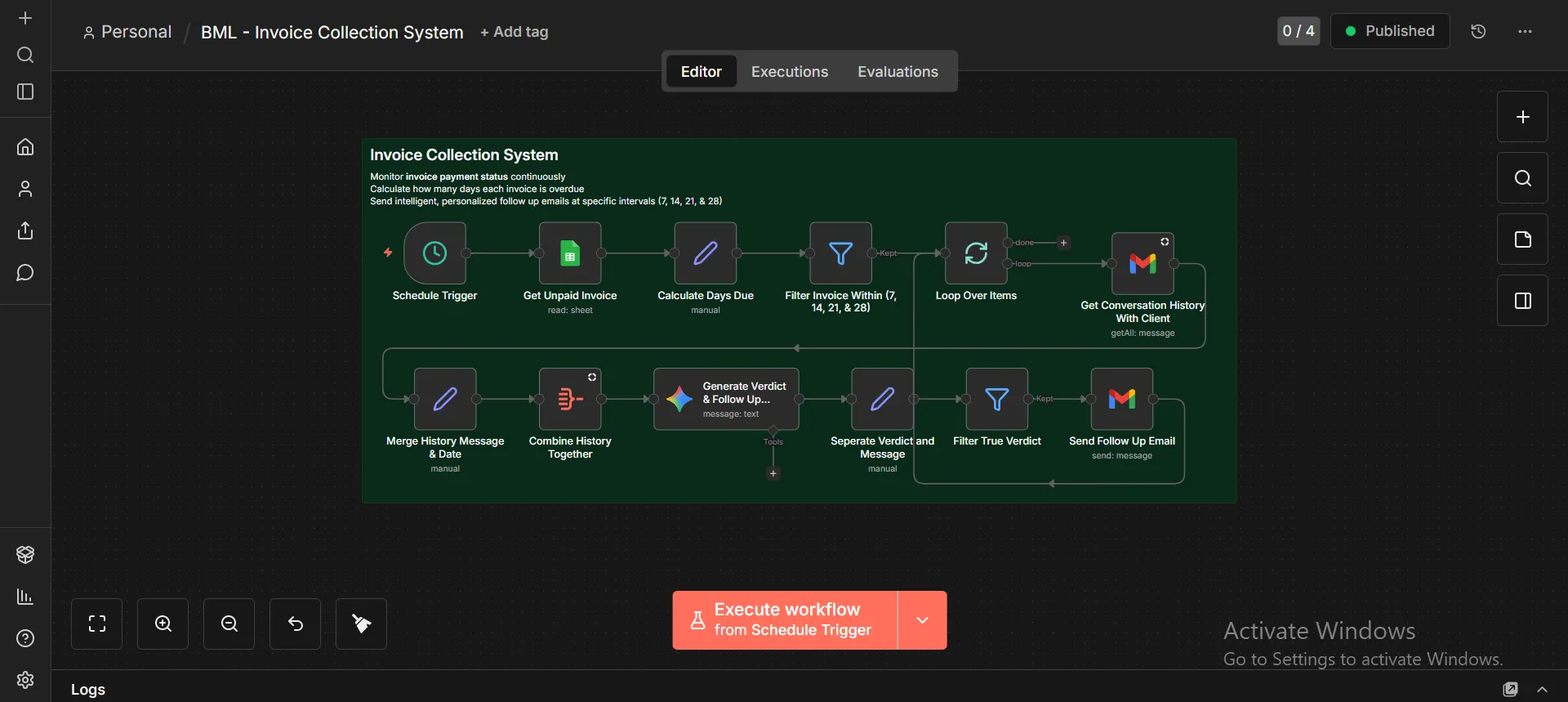Open the Schedule Trigger node
1568x702 pixels.
click(434, 253)
